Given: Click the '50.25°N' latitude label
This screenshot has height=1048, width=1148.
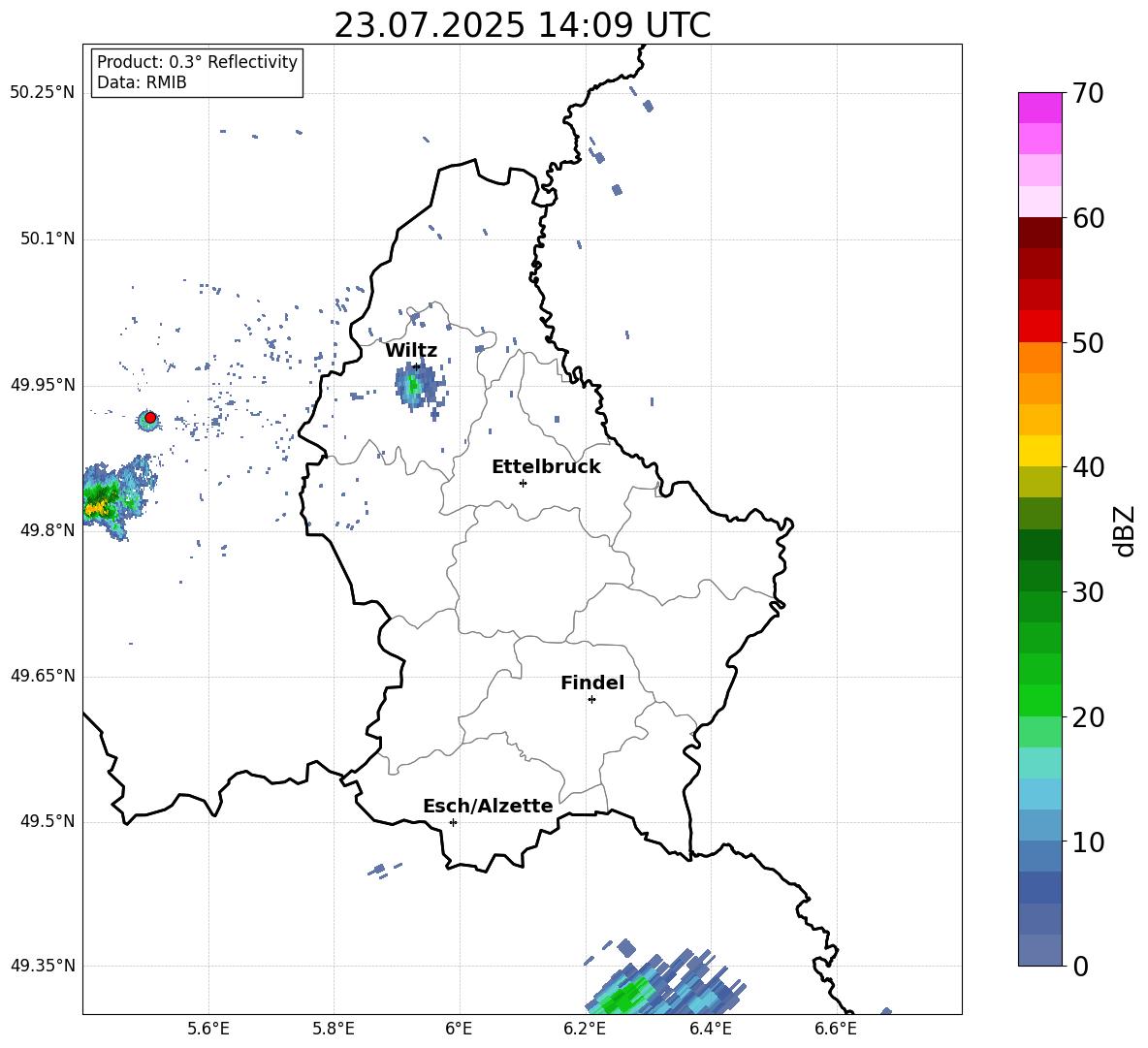Looking at the screenshot, I should 43,93.
